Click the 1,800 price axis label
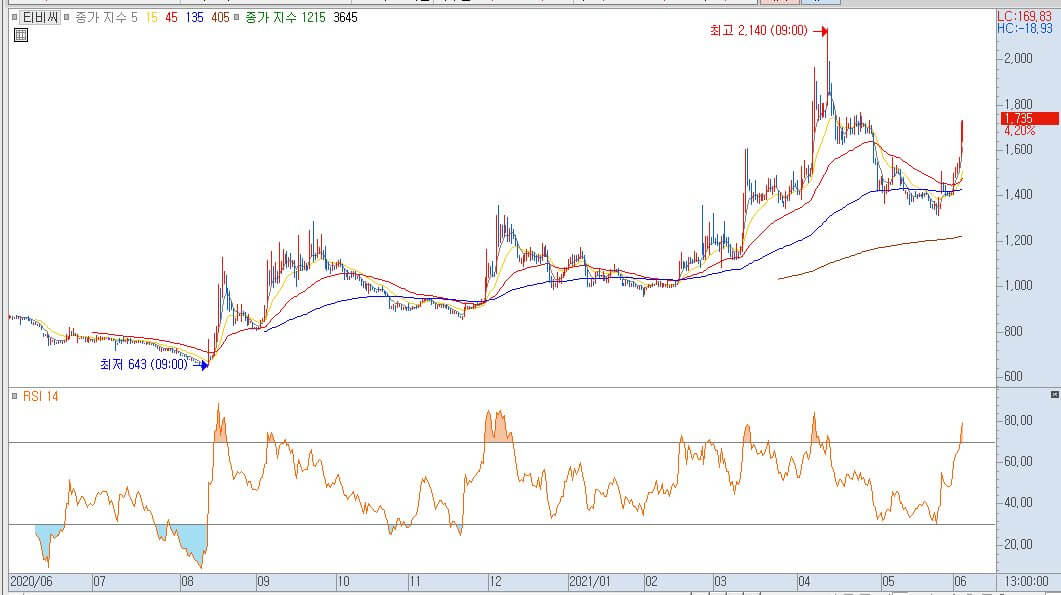Screen dimensions: 1061x595 1018,104
